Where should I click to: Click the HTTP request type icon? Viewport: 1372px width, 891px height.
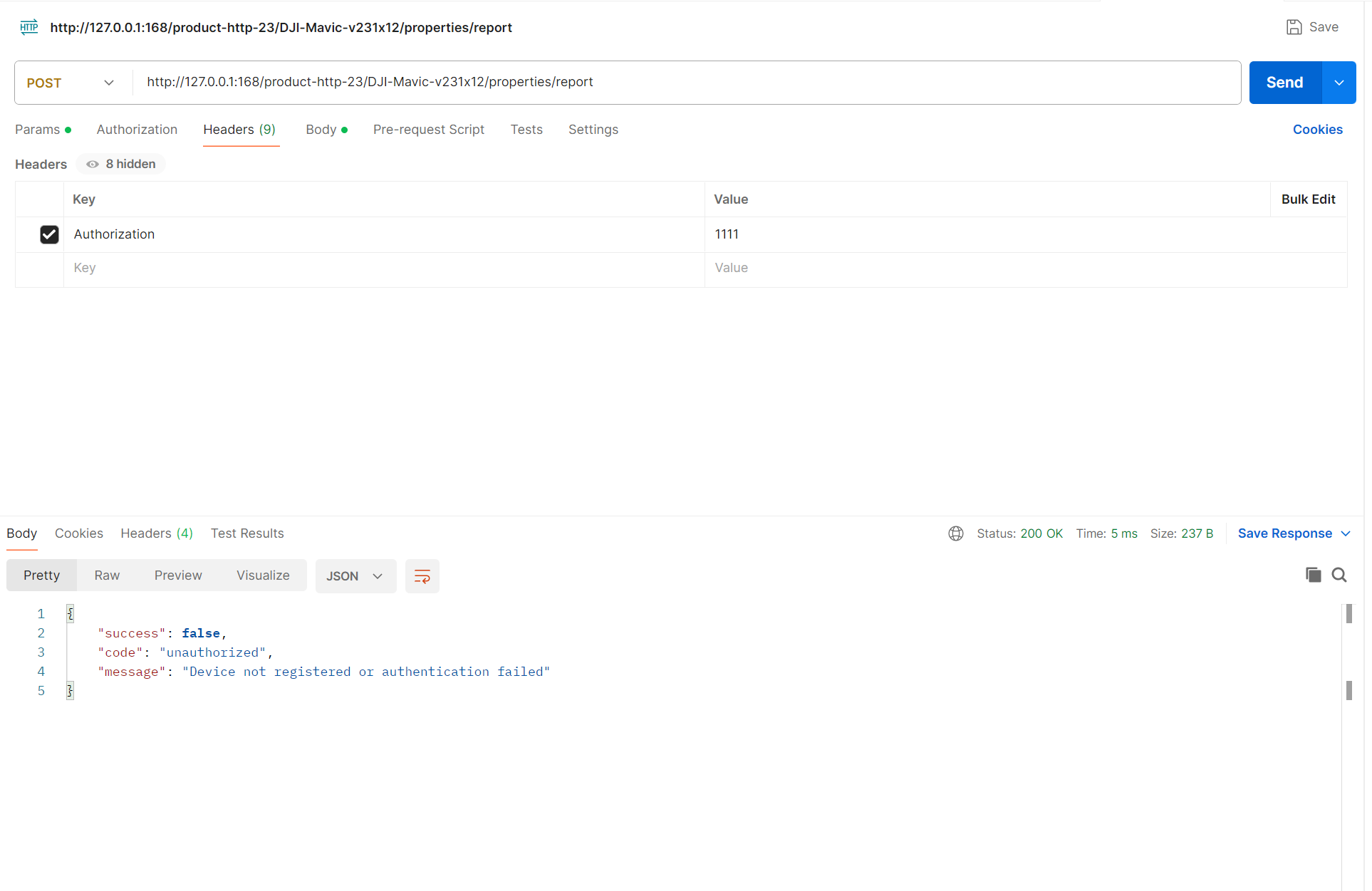coord(29,27)
